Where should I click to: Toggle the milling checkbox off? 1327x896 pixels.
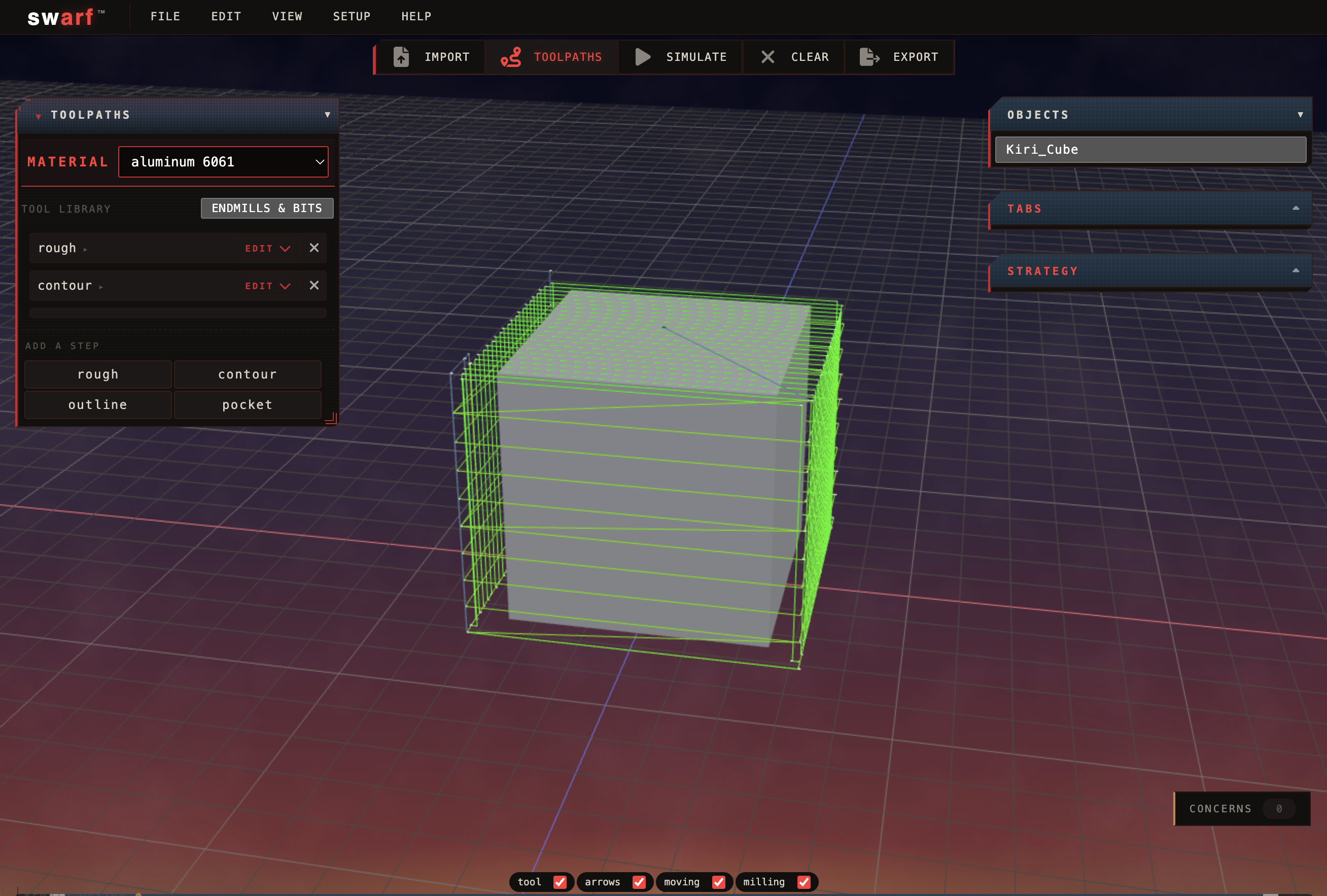(x=804, y=882)
